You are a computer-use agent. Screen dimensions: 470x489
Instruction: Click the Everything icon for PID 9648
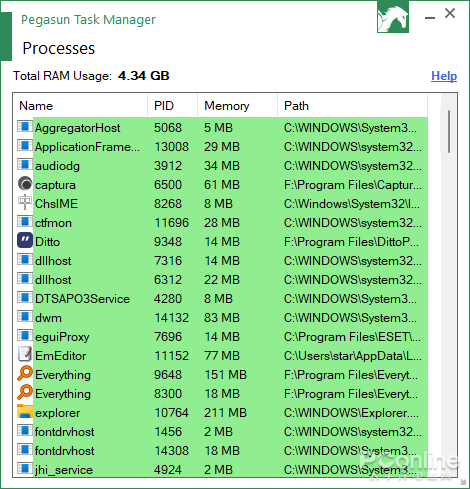coord(25,374)
